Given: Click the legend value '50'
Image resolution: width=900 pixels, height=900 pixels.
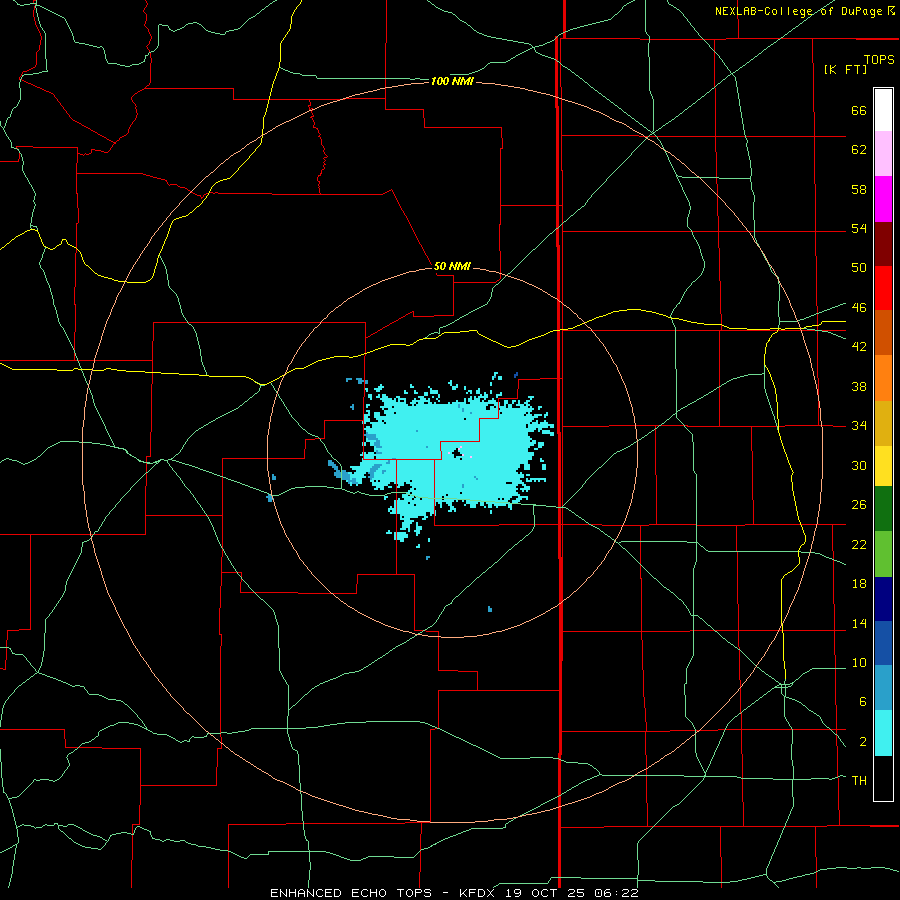Looking at the screenshot, I should coord(859,267).
